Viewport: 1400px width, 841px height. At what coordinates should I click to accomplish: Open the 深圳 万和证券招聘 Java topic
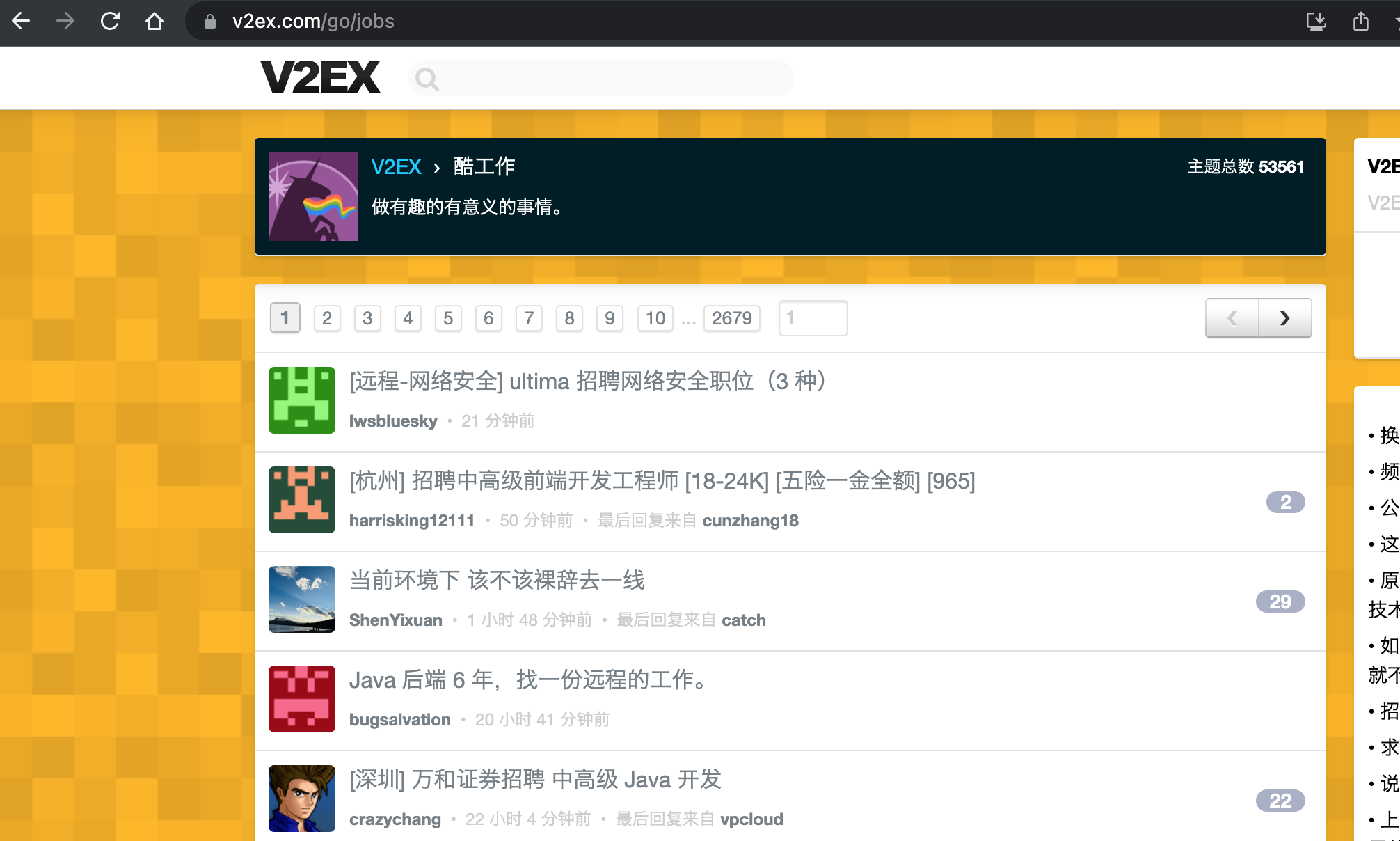535,779
